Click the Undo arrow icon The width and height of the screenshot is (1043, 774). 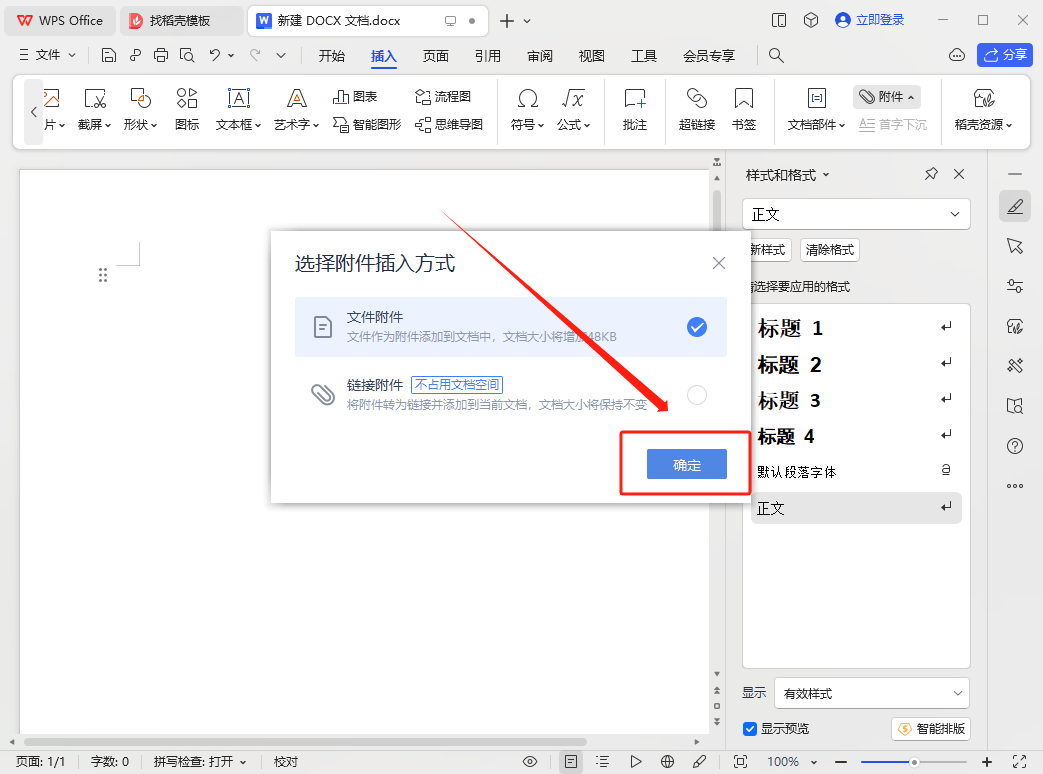coord(214,55)
